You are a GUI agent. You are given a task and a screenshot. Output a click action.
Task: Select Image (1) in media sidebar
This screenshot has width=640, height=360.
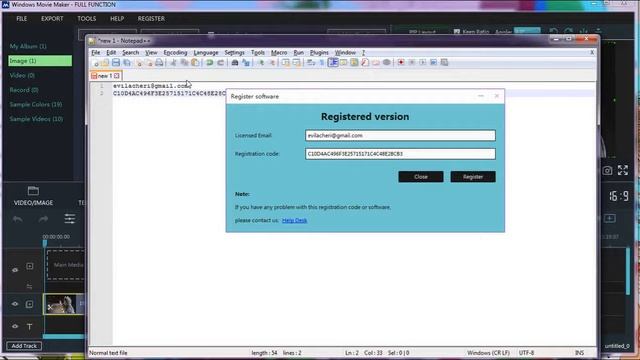click(x=40, y=61)
